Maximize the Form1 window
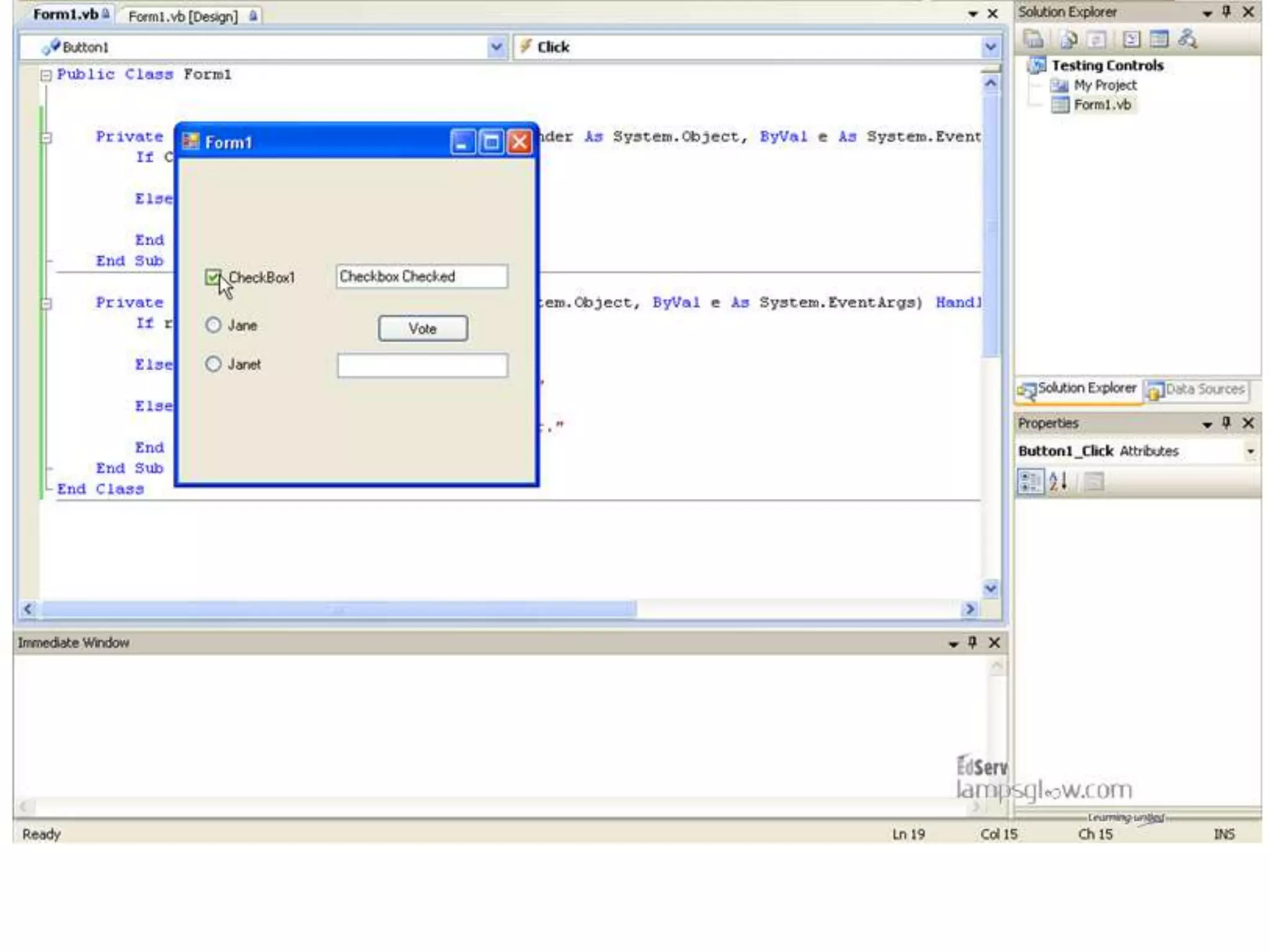1270x952 pixels. (491, 142)
